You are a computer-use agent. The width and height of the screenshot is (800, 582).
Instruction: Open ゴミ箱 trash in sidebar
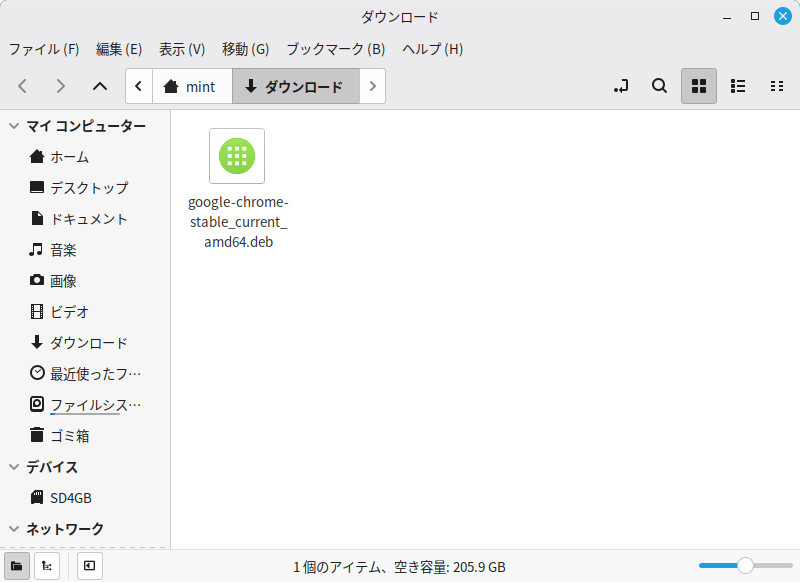[x=70, y=436]
